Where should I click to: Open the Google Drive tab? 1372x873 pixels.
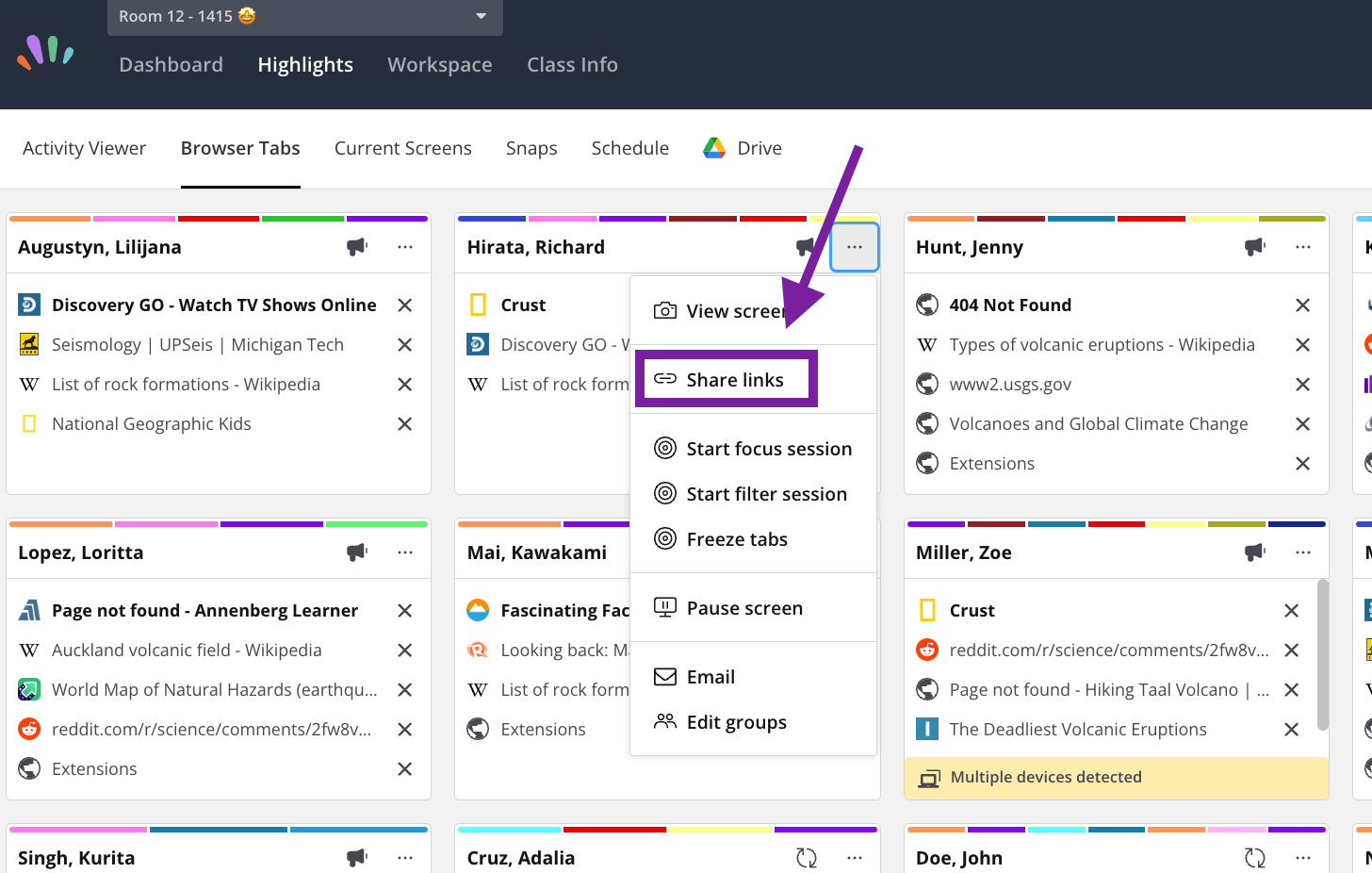[743, 148]
